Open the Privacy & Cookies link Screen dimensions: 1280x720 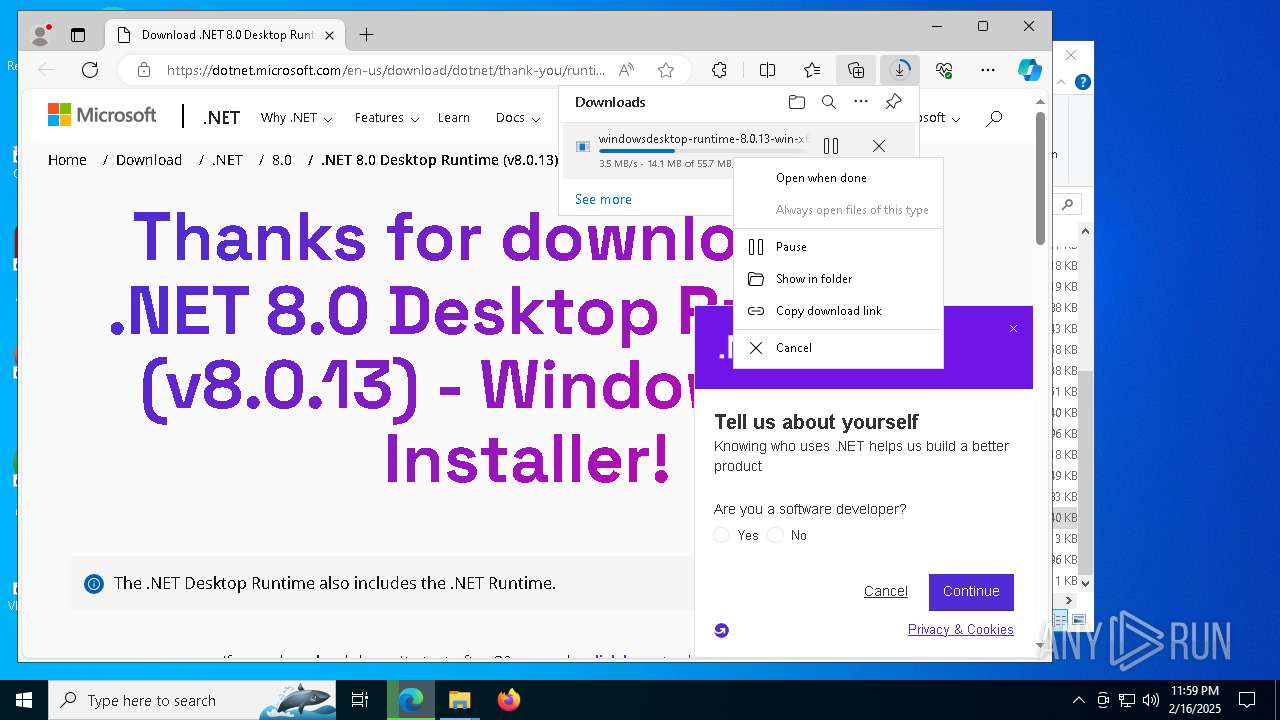961,629
